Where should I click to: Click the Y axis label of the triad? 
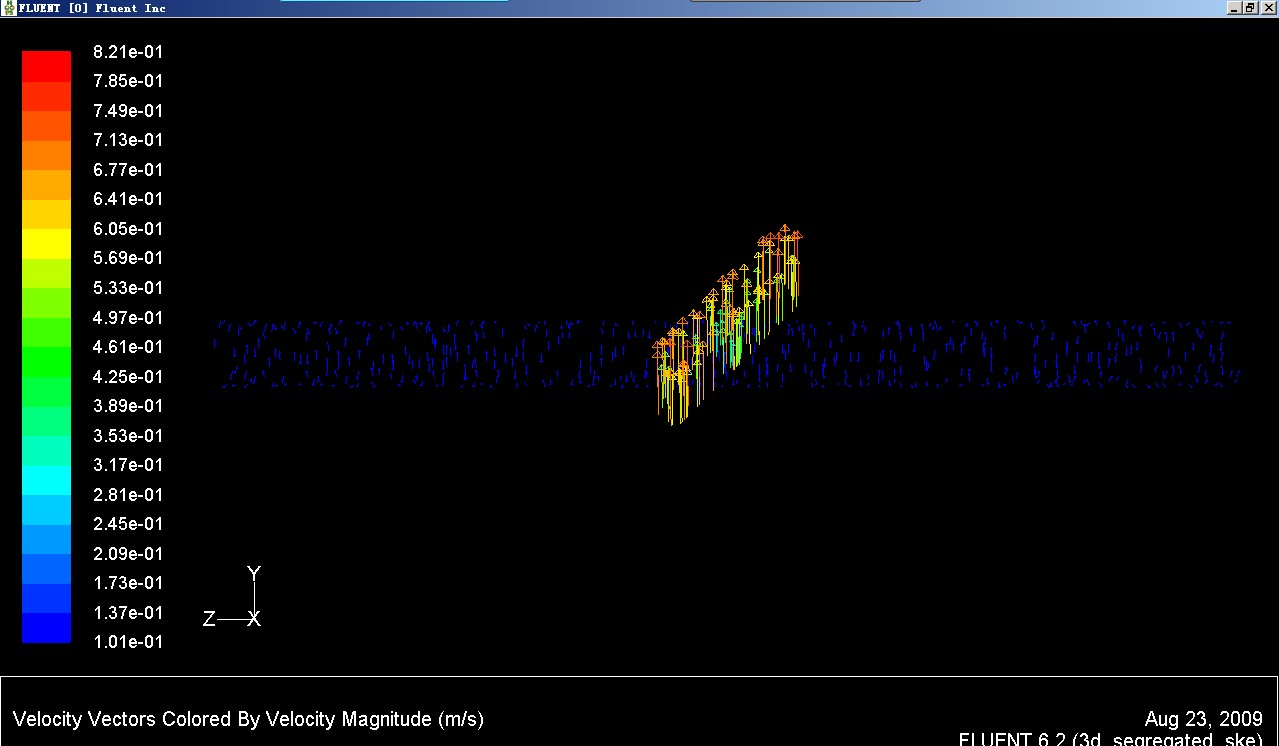(254, 573)
